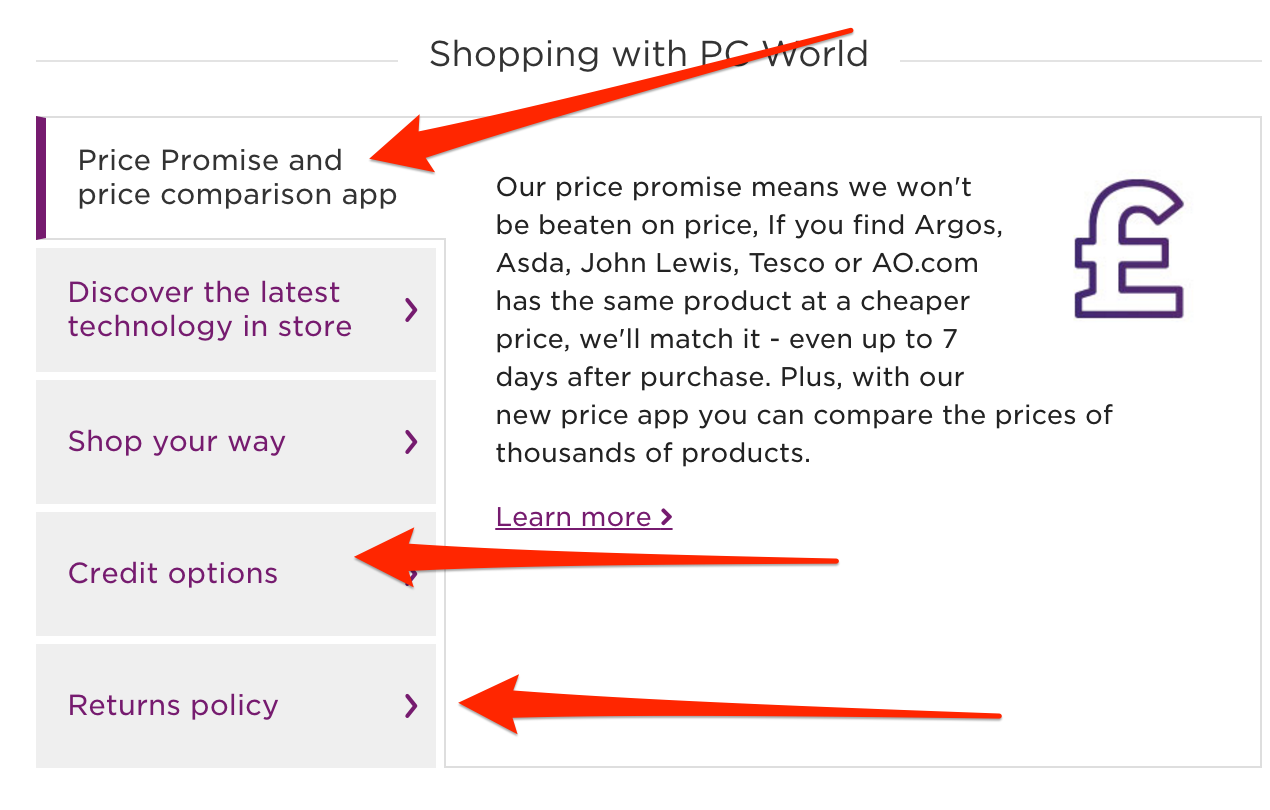Viewport: 1270px width, 810px height.
Task: Click the AO.com text in the paragraph
Action: click(x=925, y=263)
